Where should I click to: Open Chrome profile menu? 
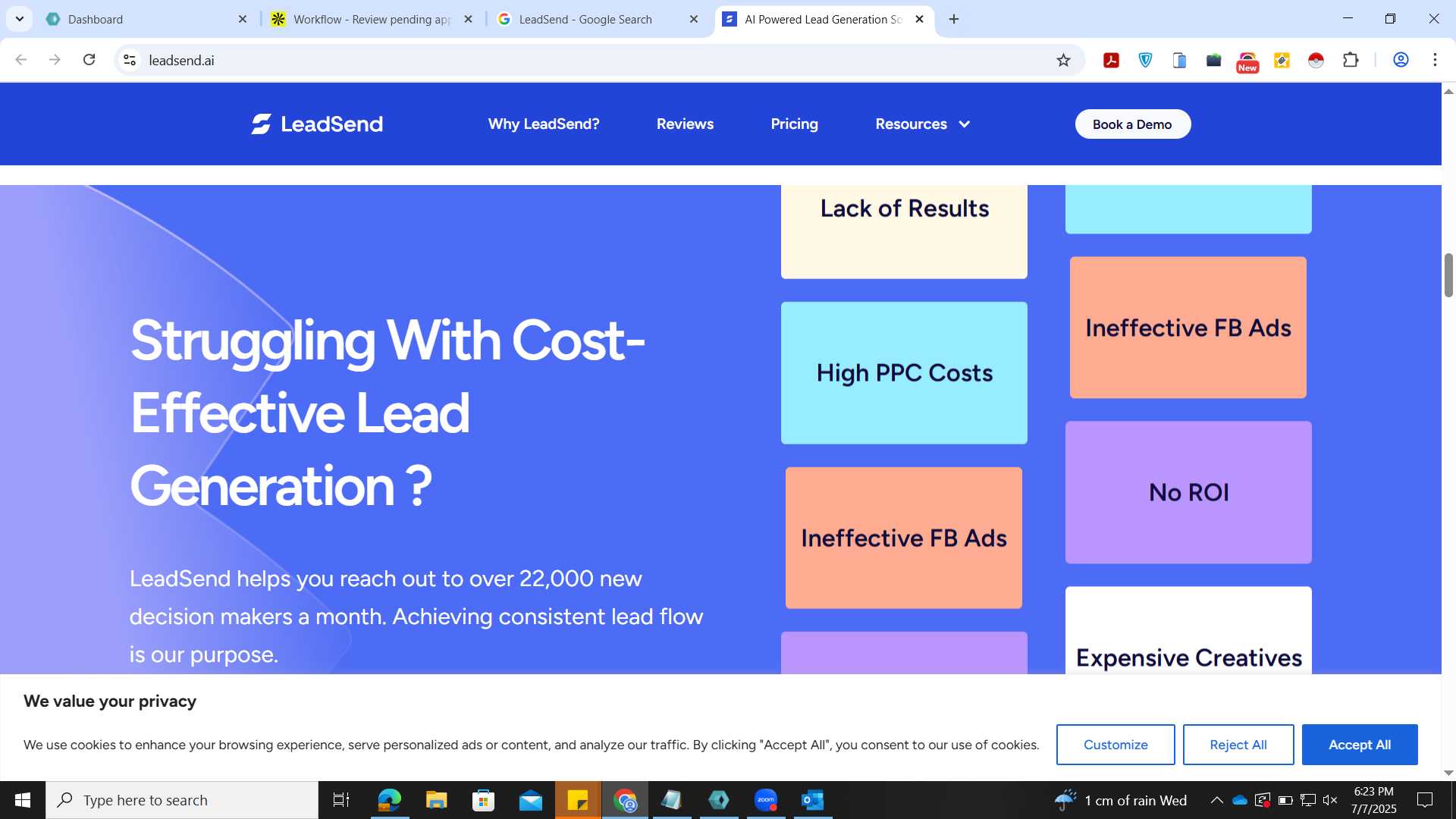coord(1401,60)
